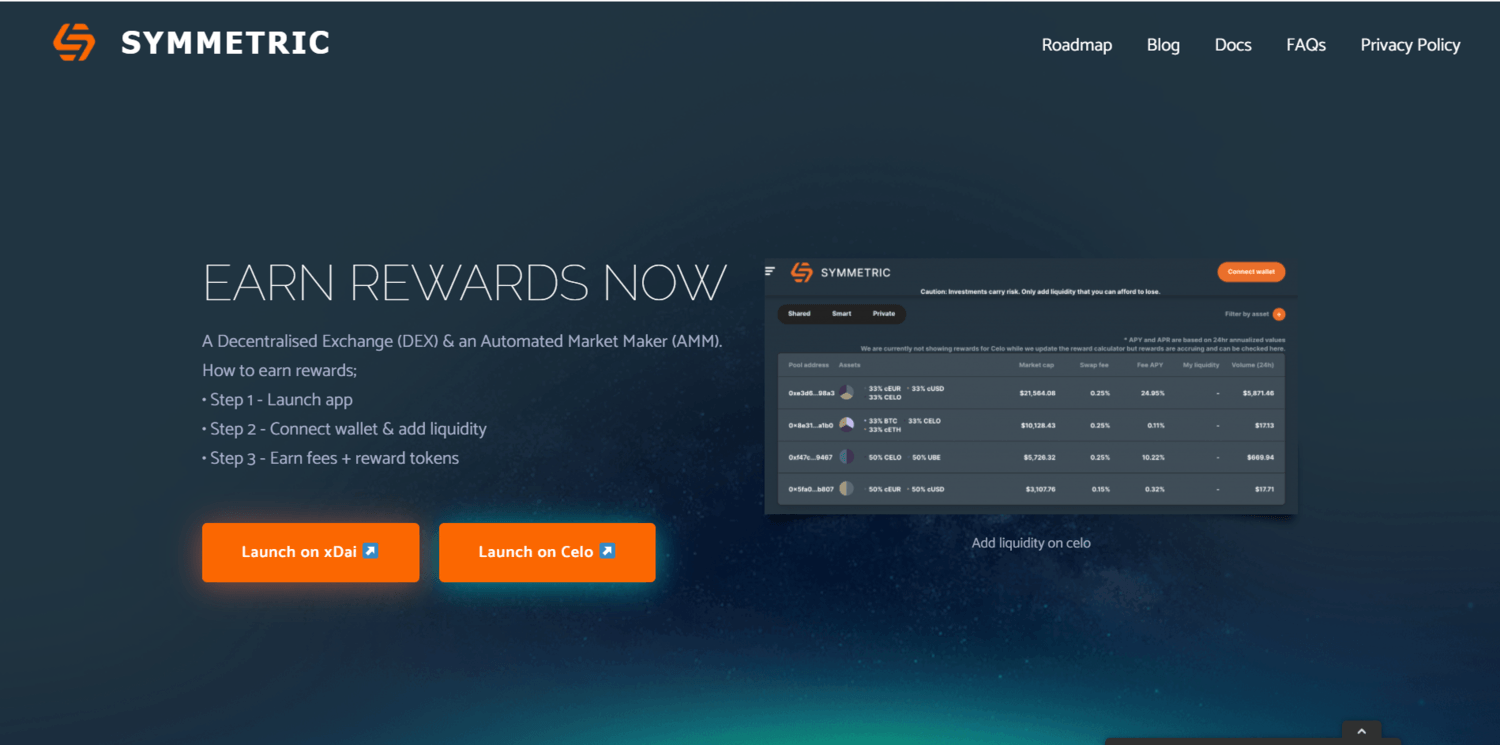Click pie chart icon of 33% BTC pool

[x=846, y=425]
